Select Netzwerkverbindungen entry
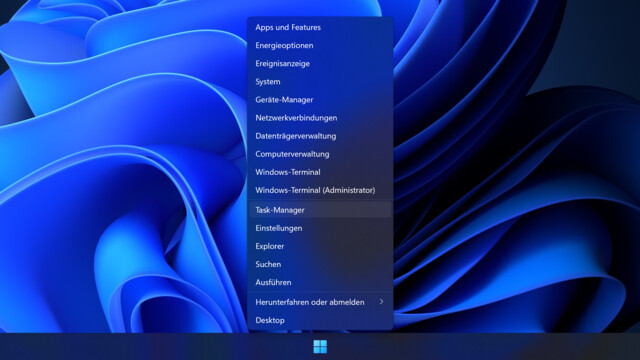Screen dimensions: 640x360 pyautogui.click(x=320, y=118)
